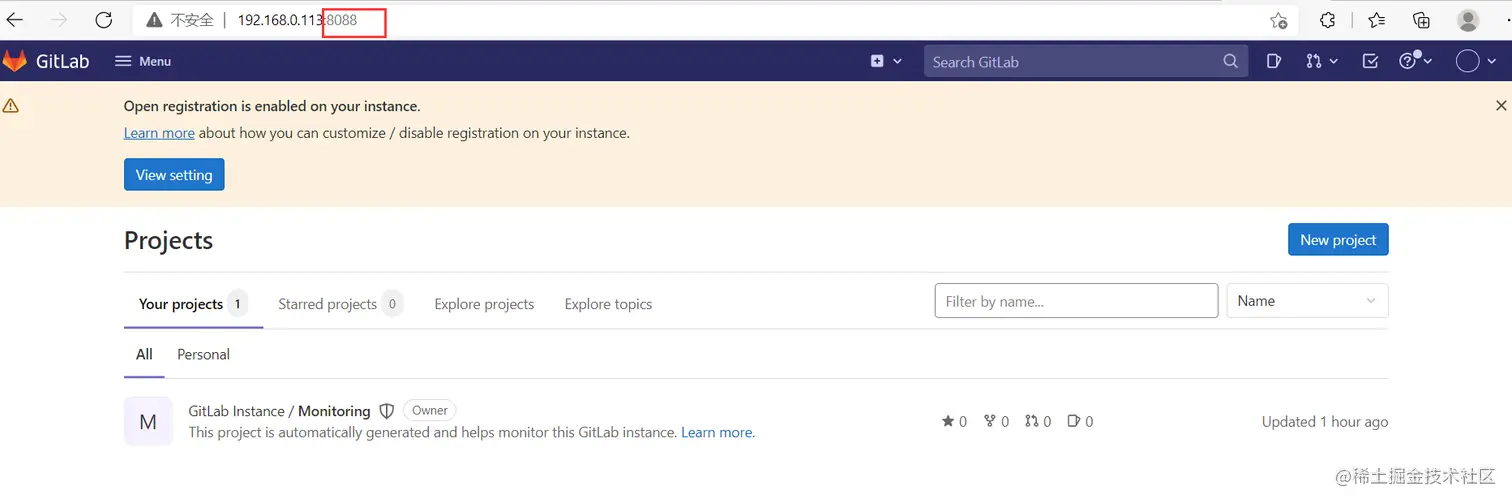Screen dimensions: 1512x503
Task: Expand the Name sort dropdown
Action: tap(1307, 301)
